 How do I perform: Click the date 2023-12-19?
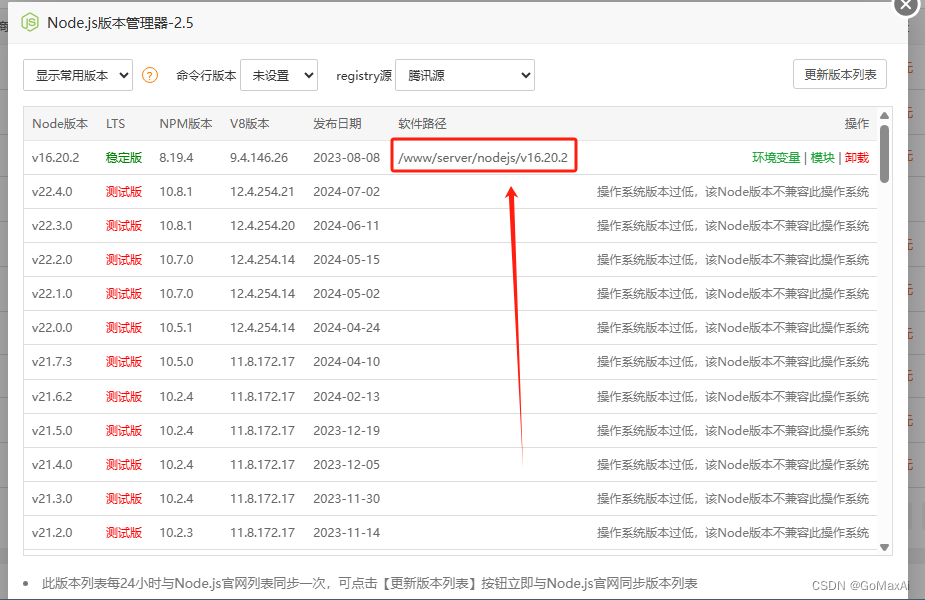(x=347, y=431)
